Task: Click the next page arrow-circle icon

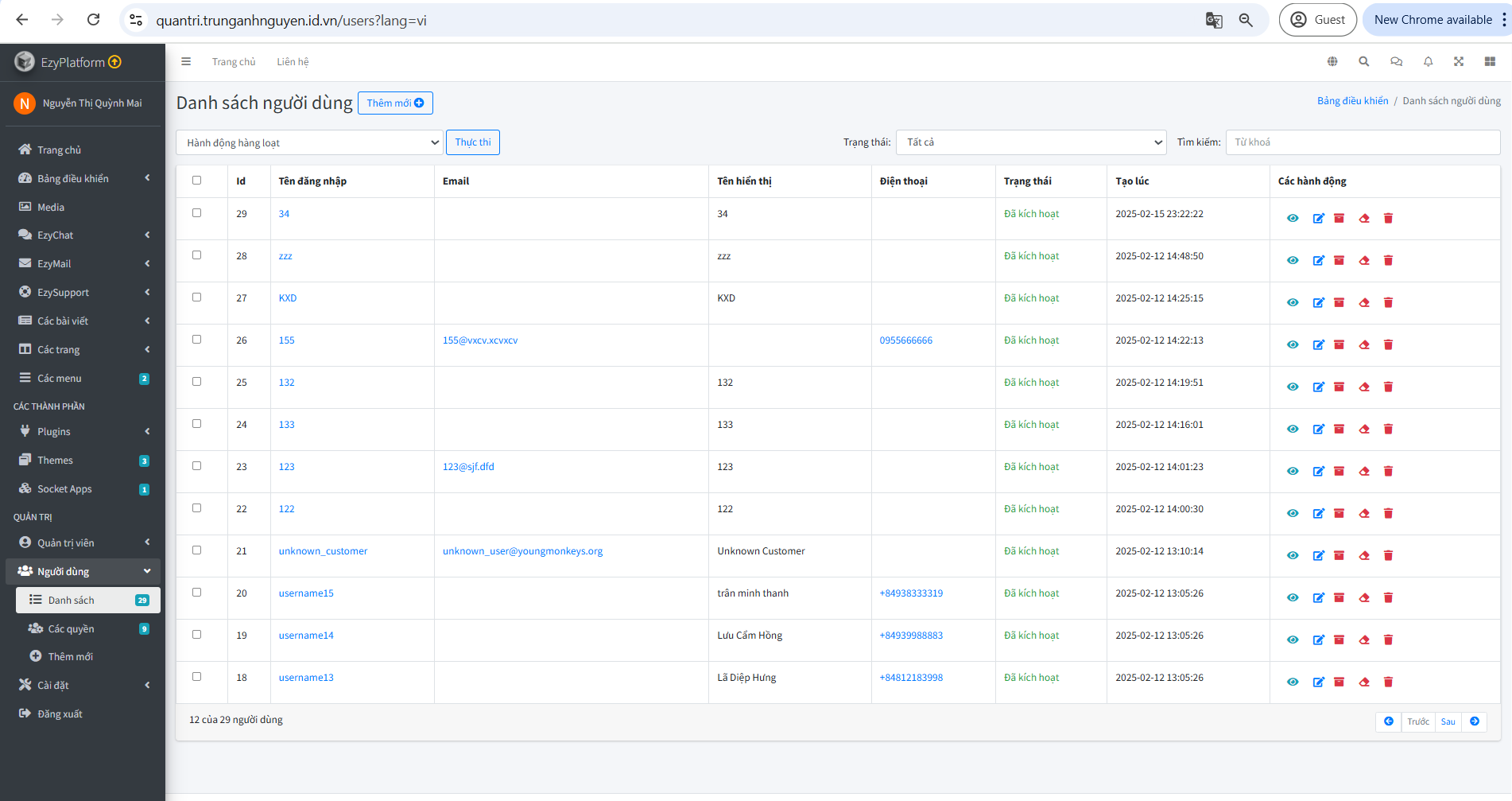Action: 1475,721
